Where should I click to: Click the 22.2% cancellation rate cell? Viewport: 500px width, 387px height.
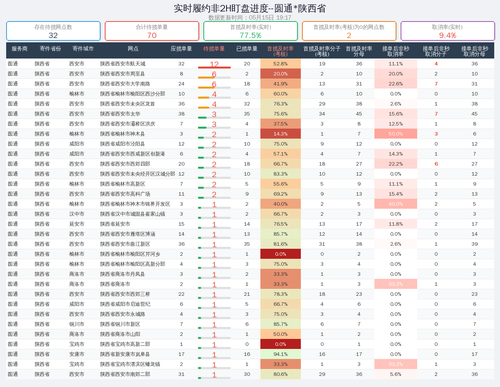(396, 164)
